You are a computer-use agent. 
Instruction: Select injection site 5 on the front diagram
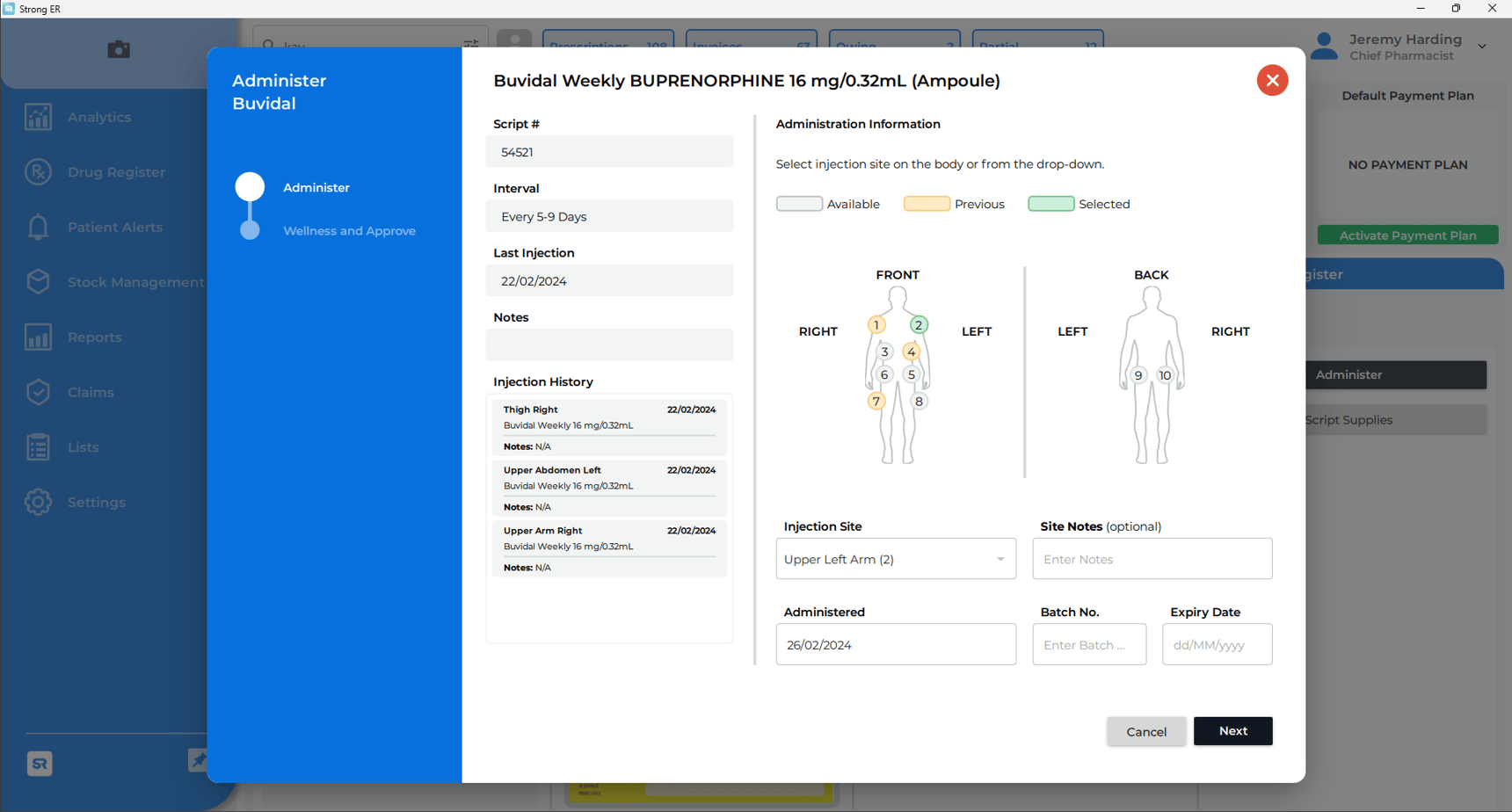click(912, 374)
